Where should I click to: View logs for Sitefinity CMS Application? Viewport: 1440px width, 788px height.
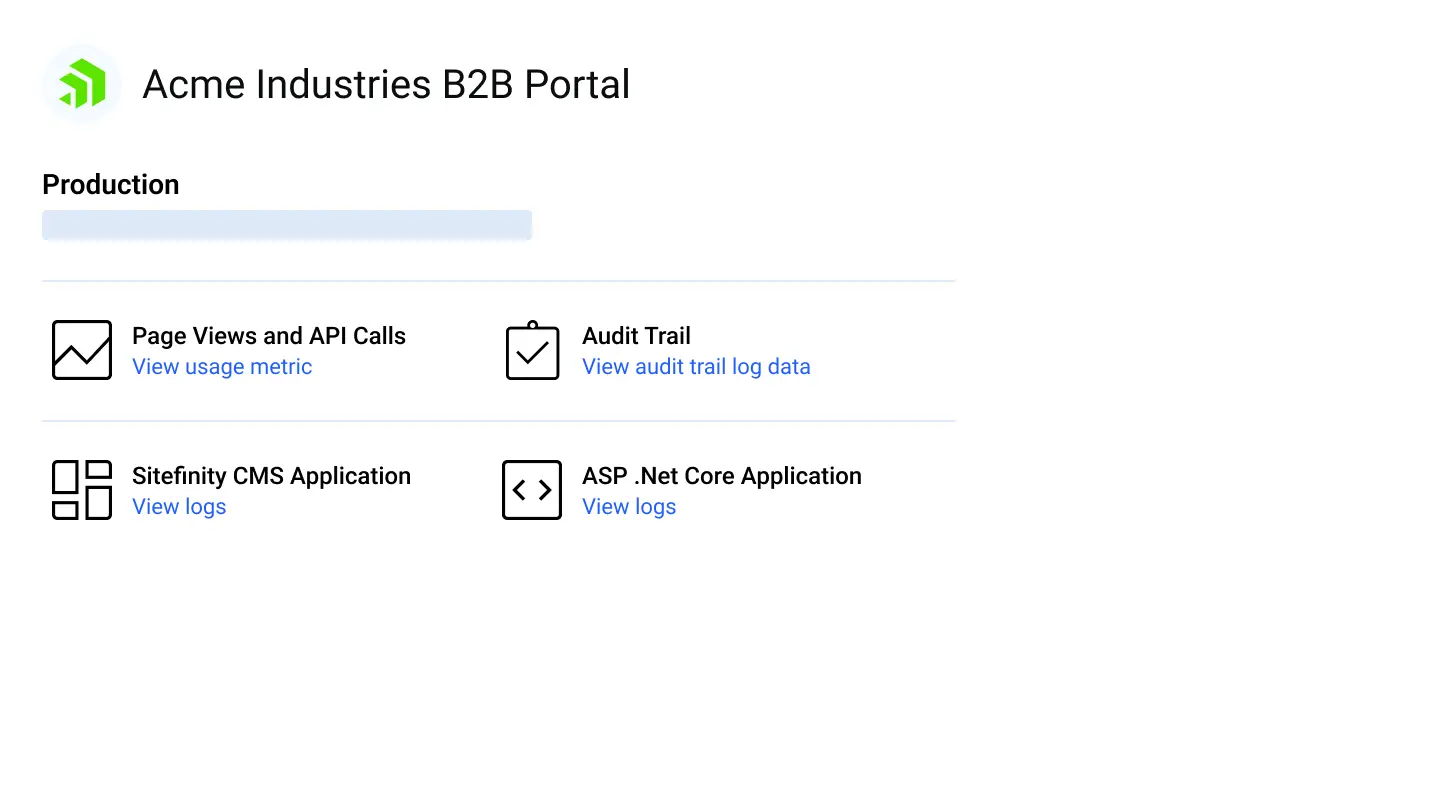click(179, 507)
